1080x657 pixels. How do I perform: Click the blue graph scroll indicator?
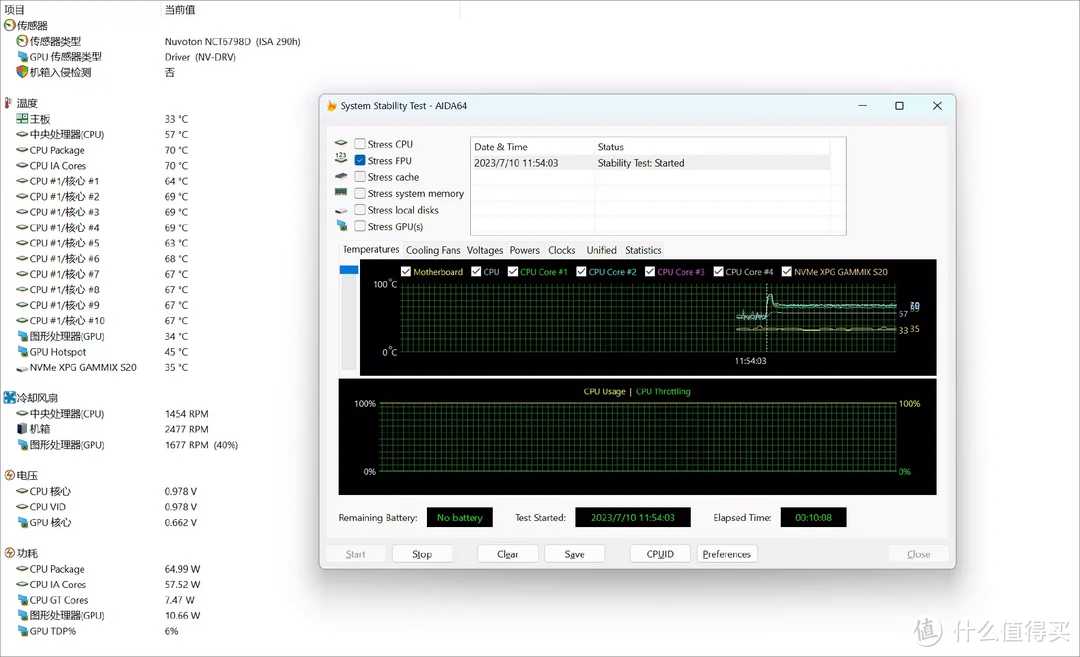[349, 269]
